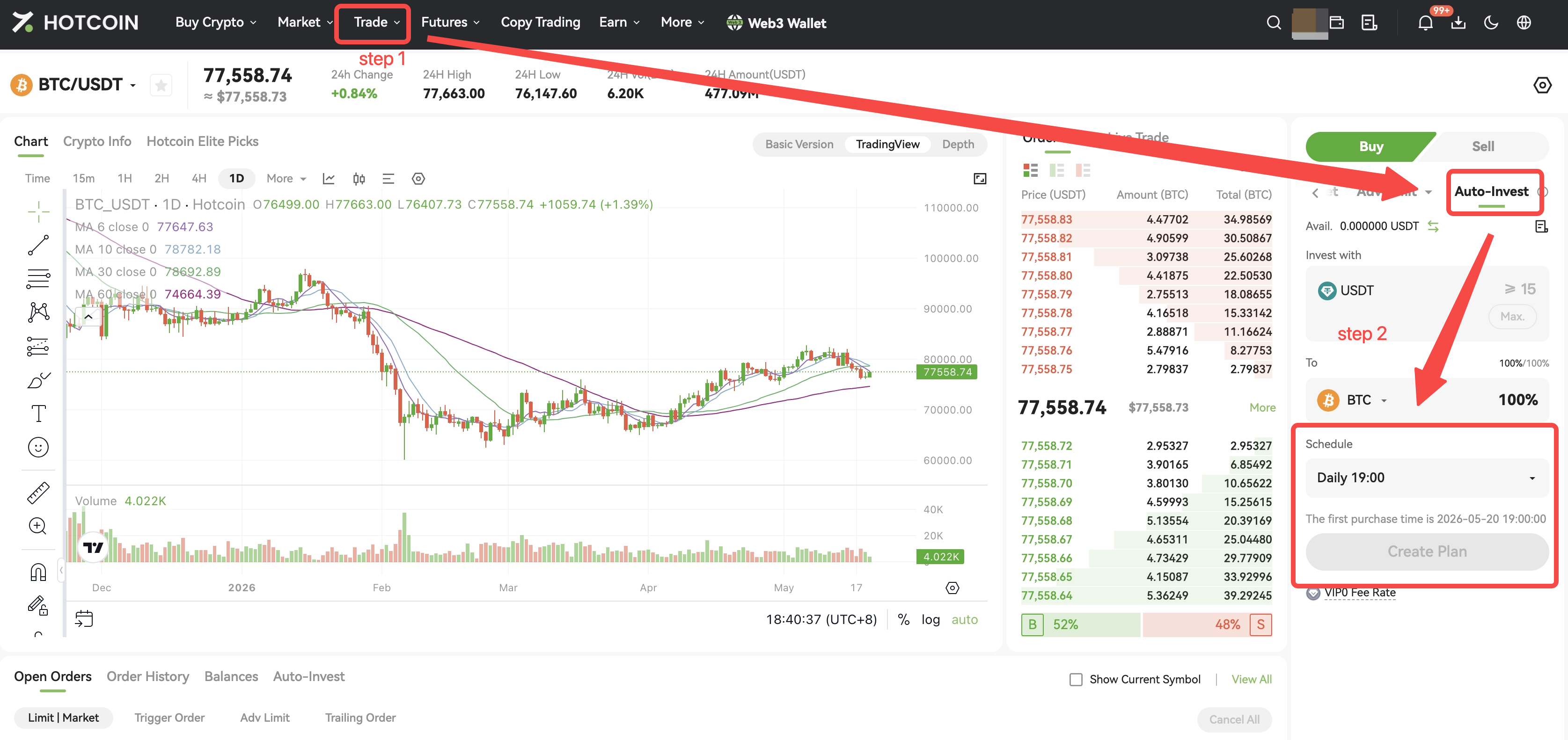Add BTC/USDT to favorites with the star
The image size is (1568, 740).
click(161, 85)
